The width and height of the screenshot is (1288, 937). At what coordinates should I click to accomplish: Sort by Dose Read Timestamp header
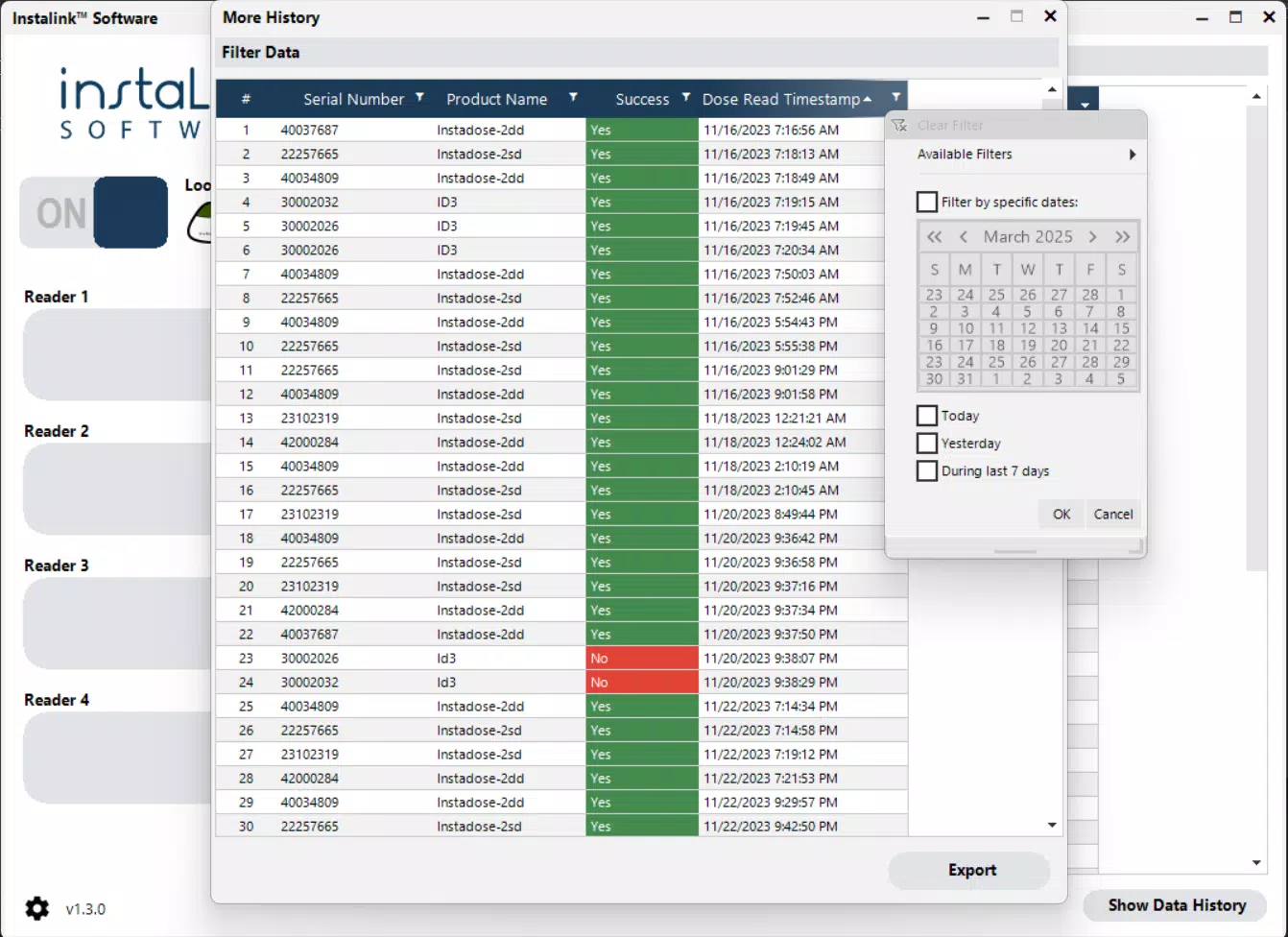[x=781, y=99]
